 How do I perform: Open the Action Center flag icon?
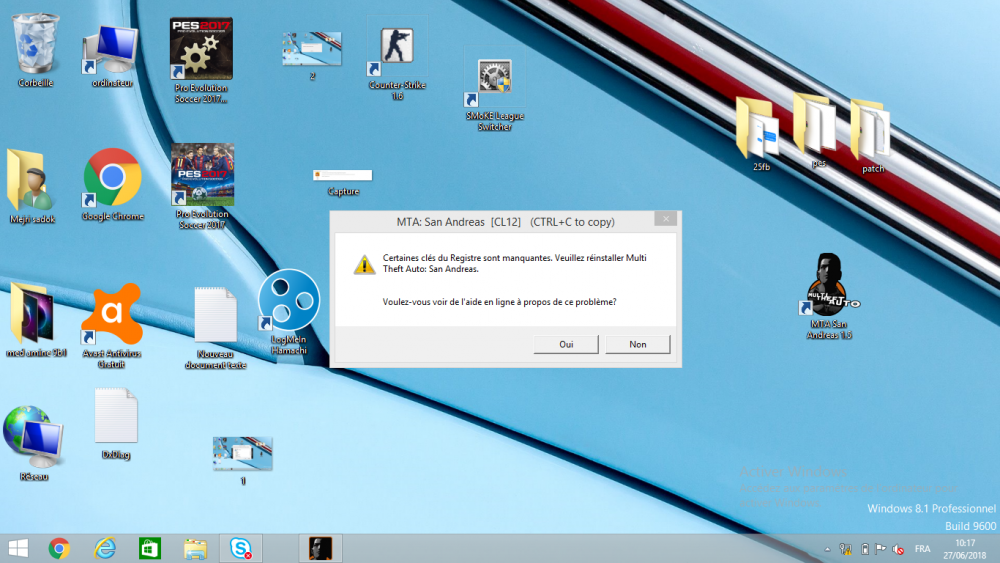click(880, 549)
